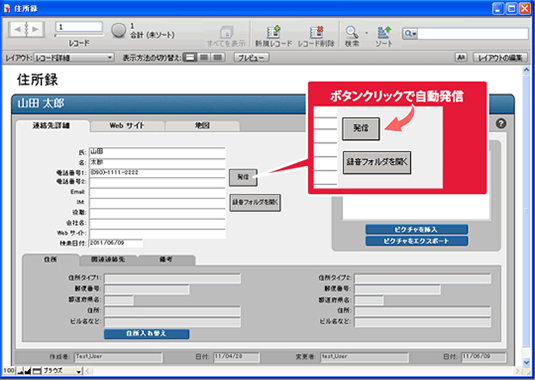The height and width of the screenshot is (380, 535).
Task: Toggle the status toolbar icon
Action: (37, 371)
